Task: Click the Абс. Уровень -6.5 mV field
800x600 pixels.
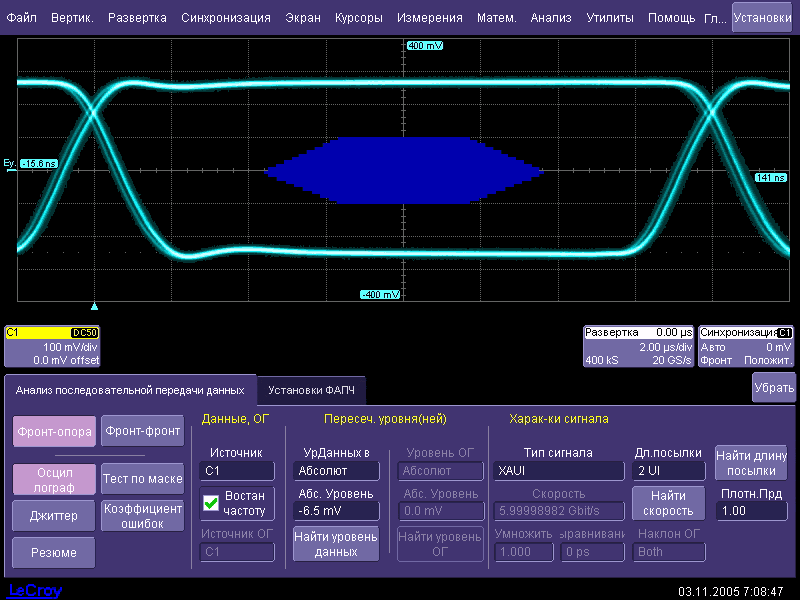Action: (335, 511)
